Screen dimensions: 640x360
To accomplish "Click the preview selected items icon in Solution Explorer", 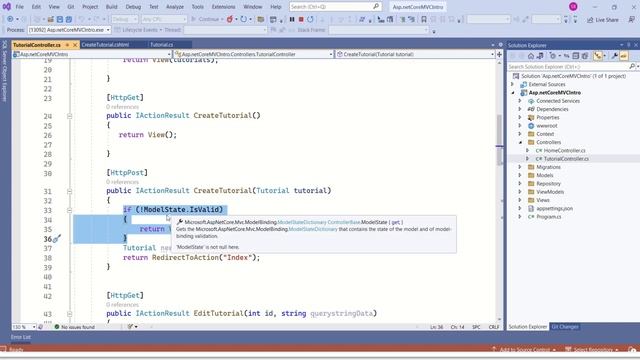I will click(x=624, y=56).
